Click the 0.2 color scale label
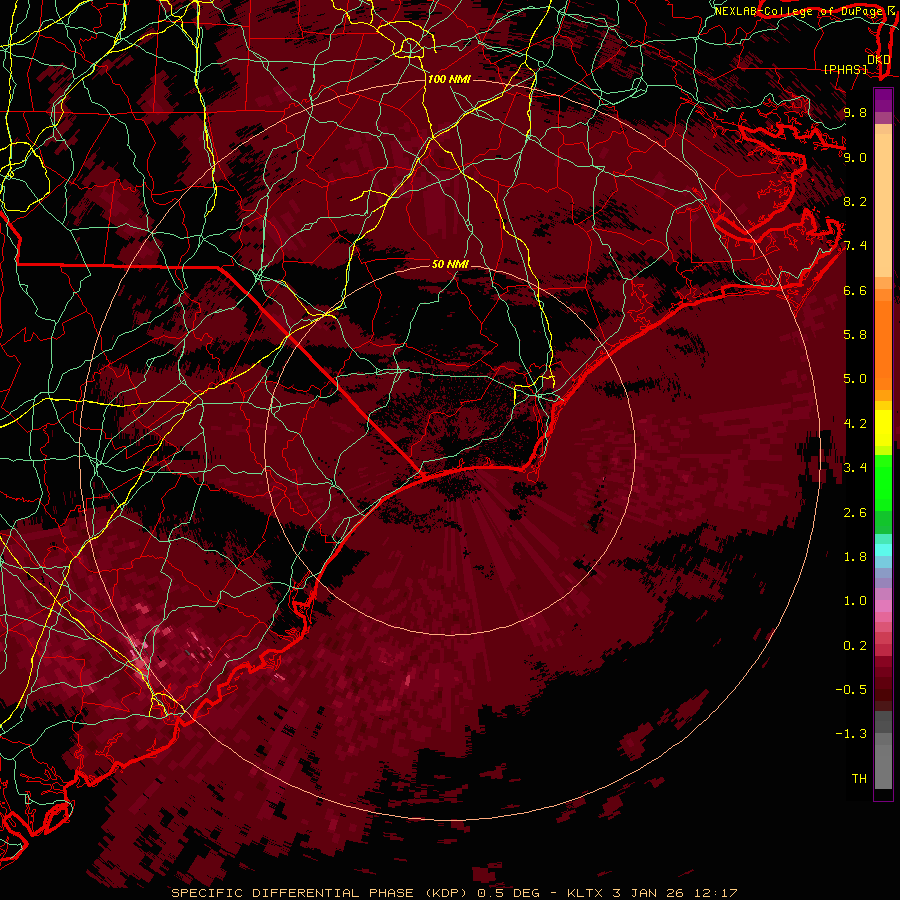 click(855, 646)
